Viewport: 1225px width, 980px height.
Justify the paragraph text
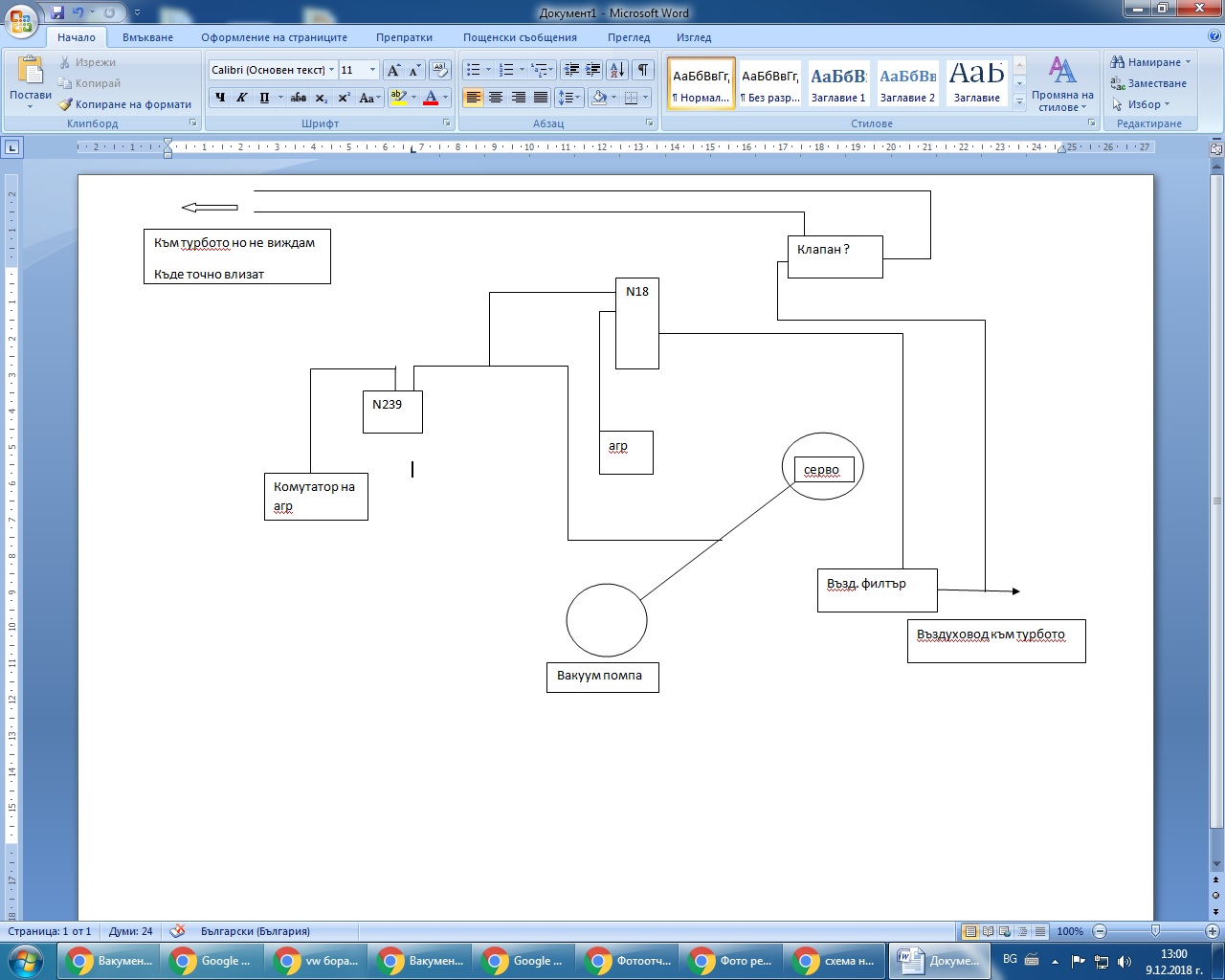(541, 98)
